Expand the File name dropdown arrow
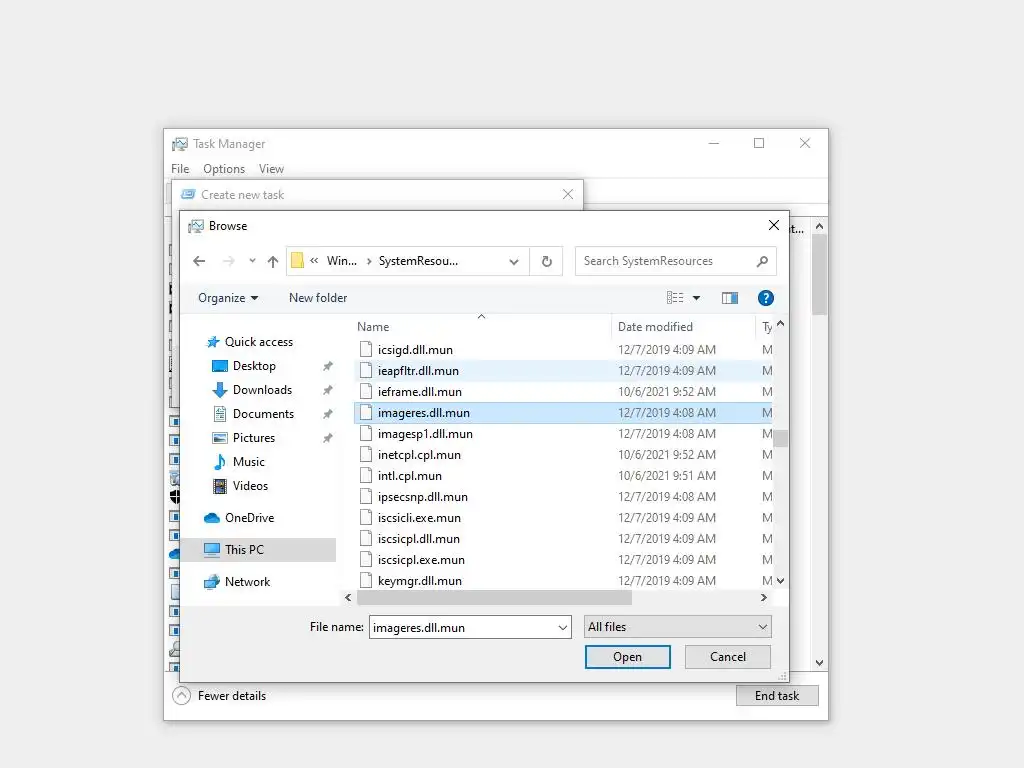The width and height of the screenshot is (1024, 768). (x=563, y=628)
